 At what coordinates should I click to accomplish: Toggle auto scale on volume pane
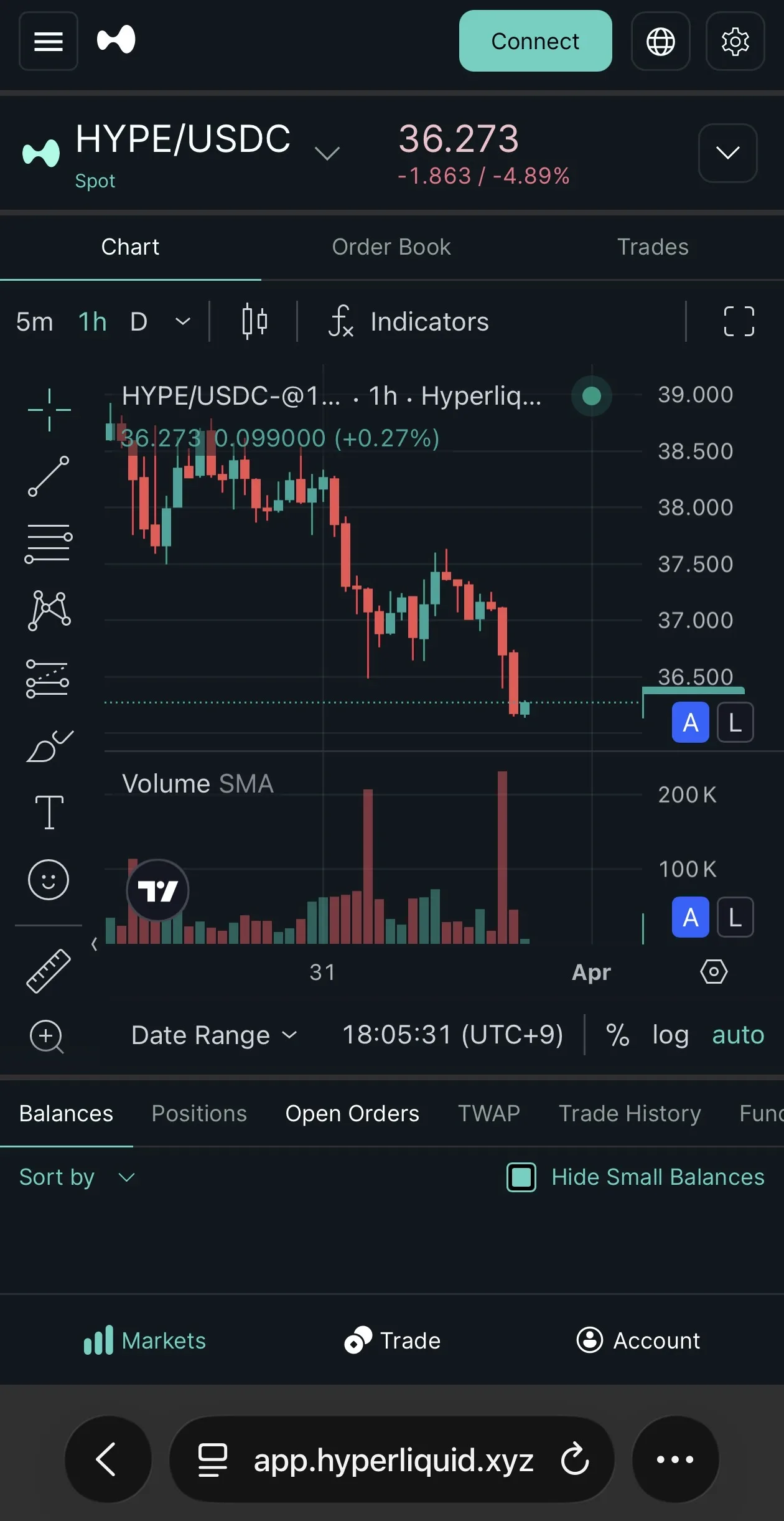pyautogui.click(x=691, y=917)
